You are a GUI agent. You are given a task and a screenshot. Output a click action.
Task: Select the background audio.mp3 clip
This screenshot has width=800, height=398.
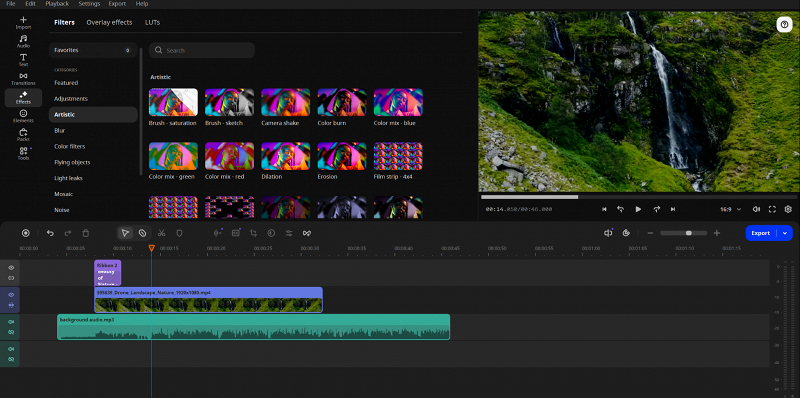click(254, 327)
